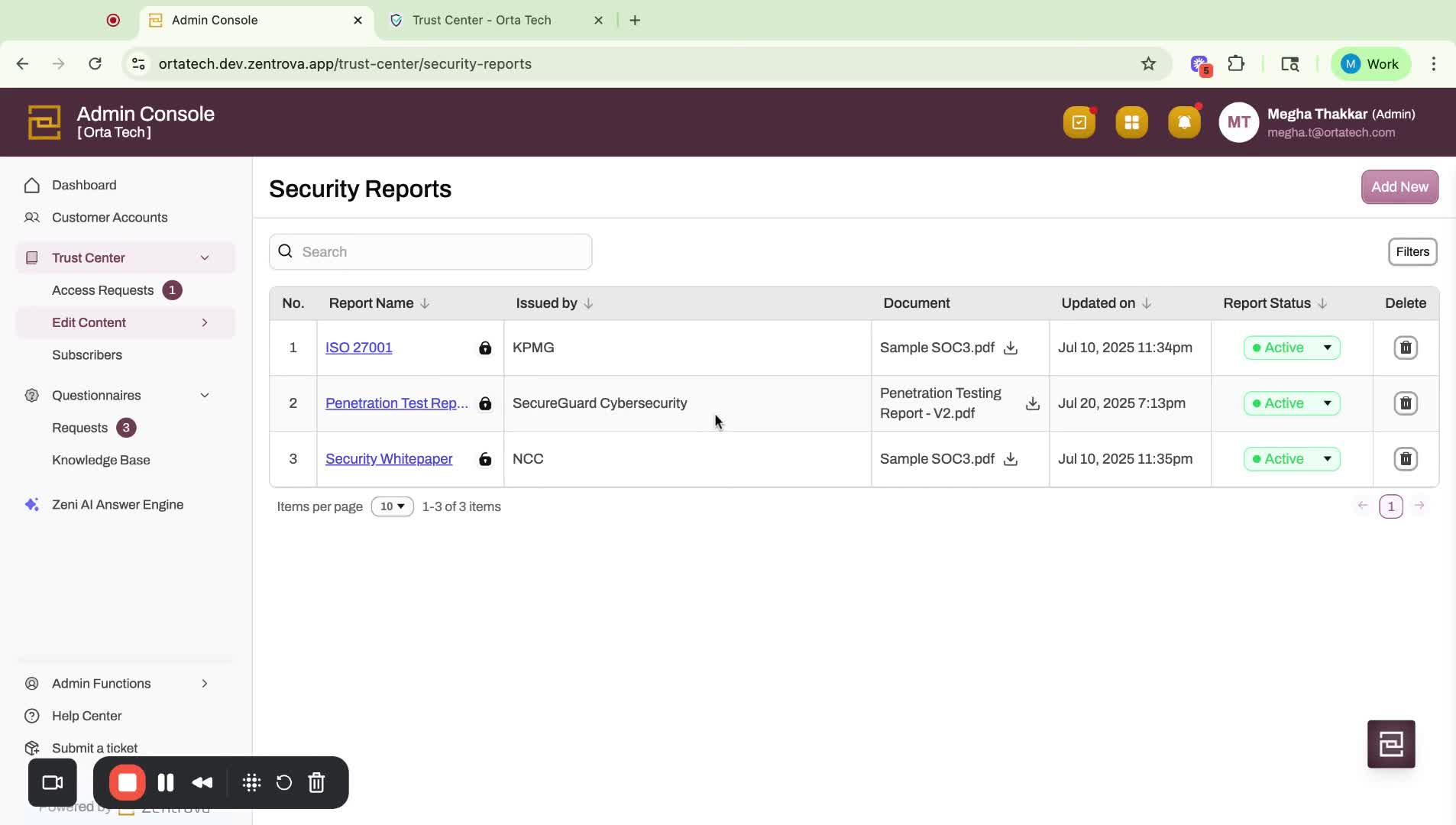
Task: Go to Dashboard
Action: [x=84, y=186]
